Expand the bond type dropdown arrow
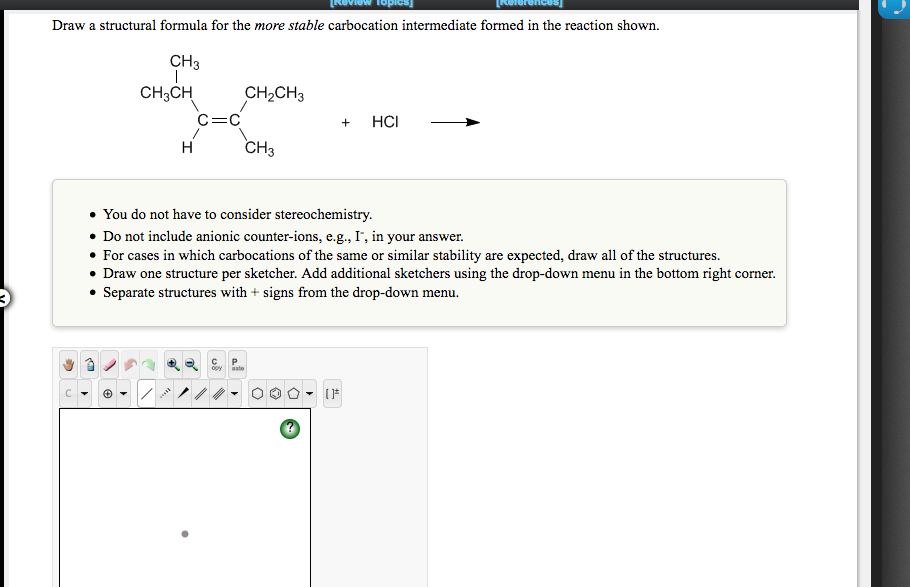 click(x=234, y=392)
